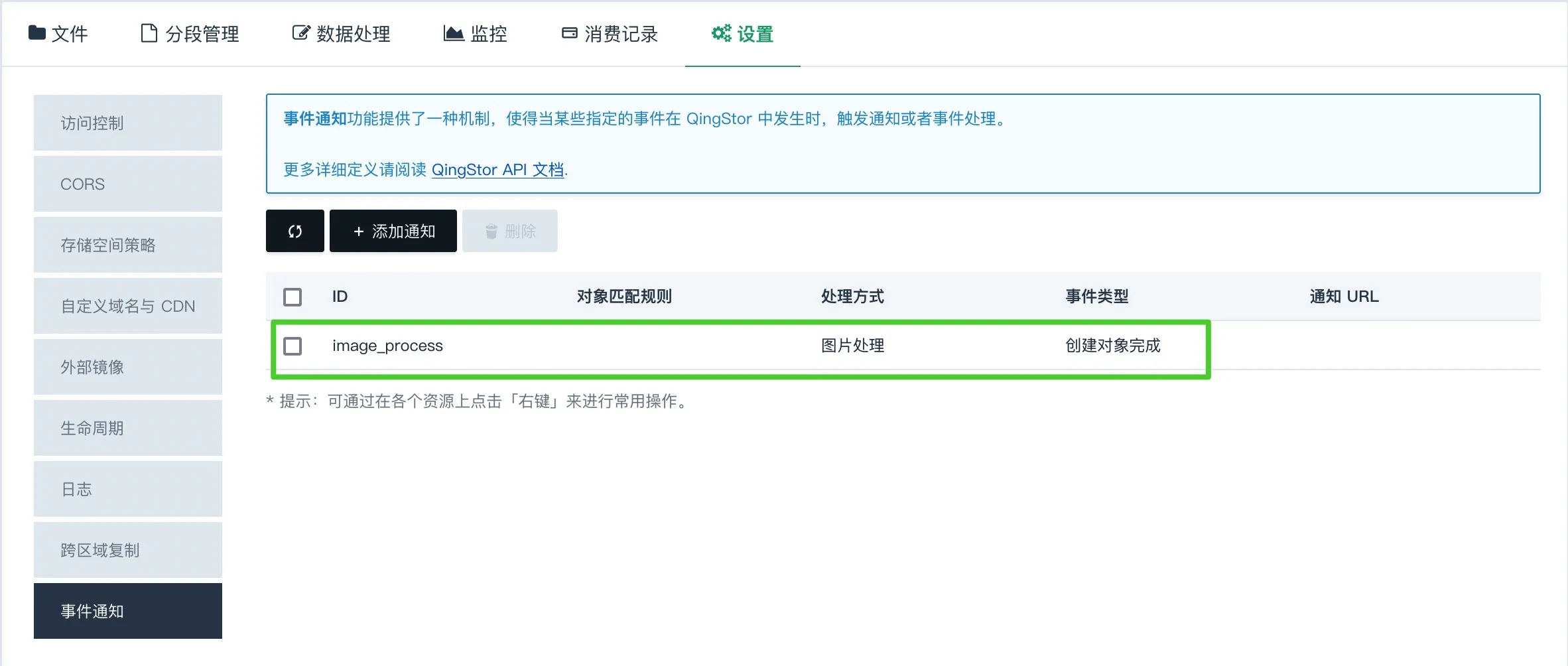The height and width of the screenshot is (666, 1568).
Task: Click the refresh icon button
Action: pos(295,231)
